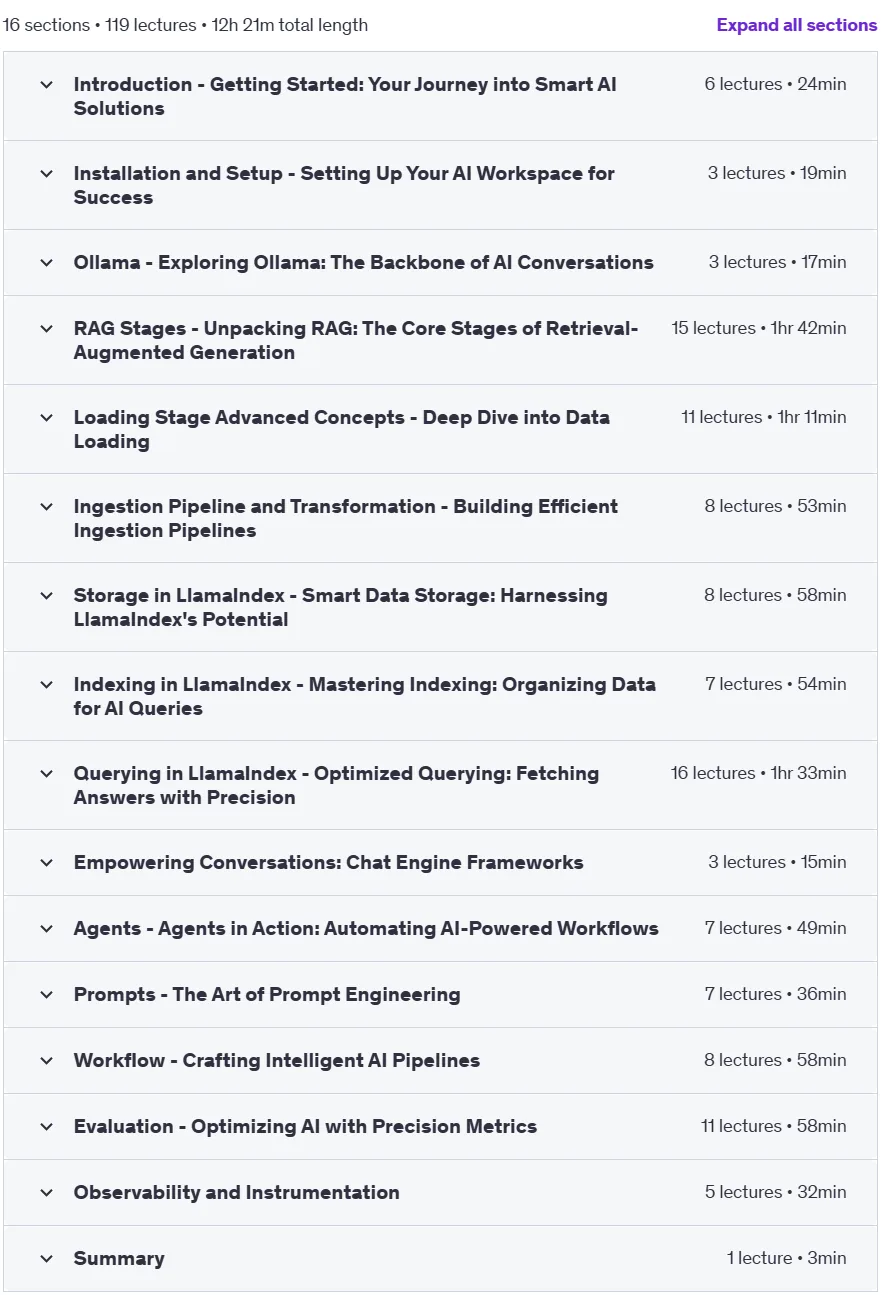Click the Summary 1 lecture duration text
The image size is (881, 1295).
[x=786, y=1258]
